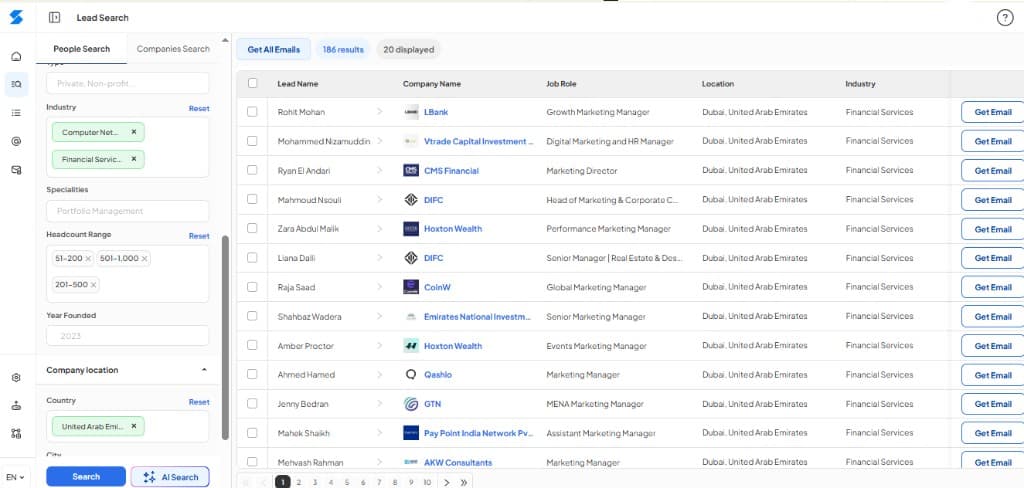1024x488 pixels.
Task: Switch to the People Search tab
Action: 82,49
